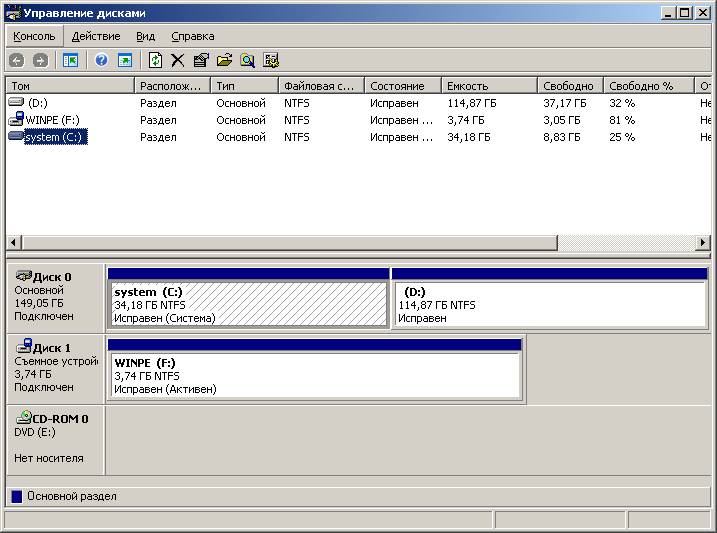Click the blue Help question mark icon
The image size is (717, 533).
tap(101, 61)
